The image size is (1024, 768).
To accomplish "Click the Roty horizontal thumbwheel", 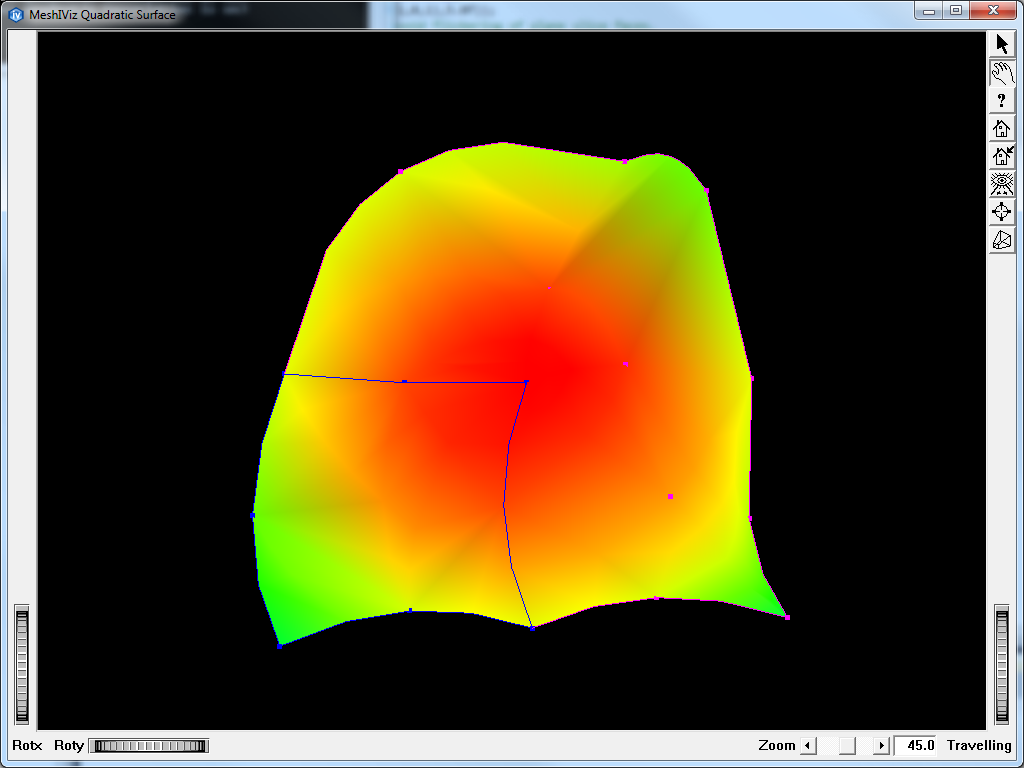I will pos(149,745).
